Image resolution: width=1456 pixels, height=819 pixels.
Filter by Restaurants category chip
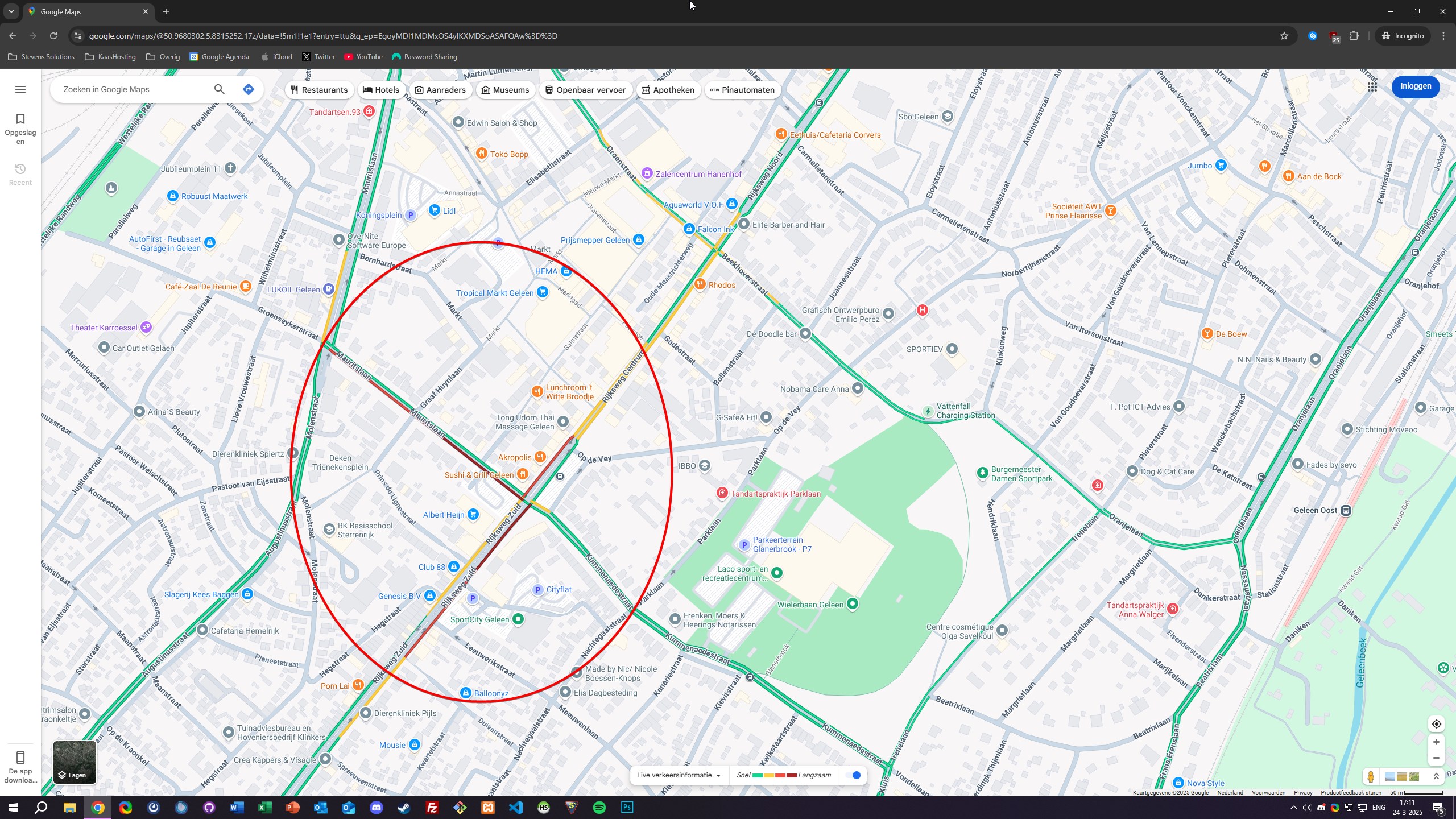click(319, 90)
